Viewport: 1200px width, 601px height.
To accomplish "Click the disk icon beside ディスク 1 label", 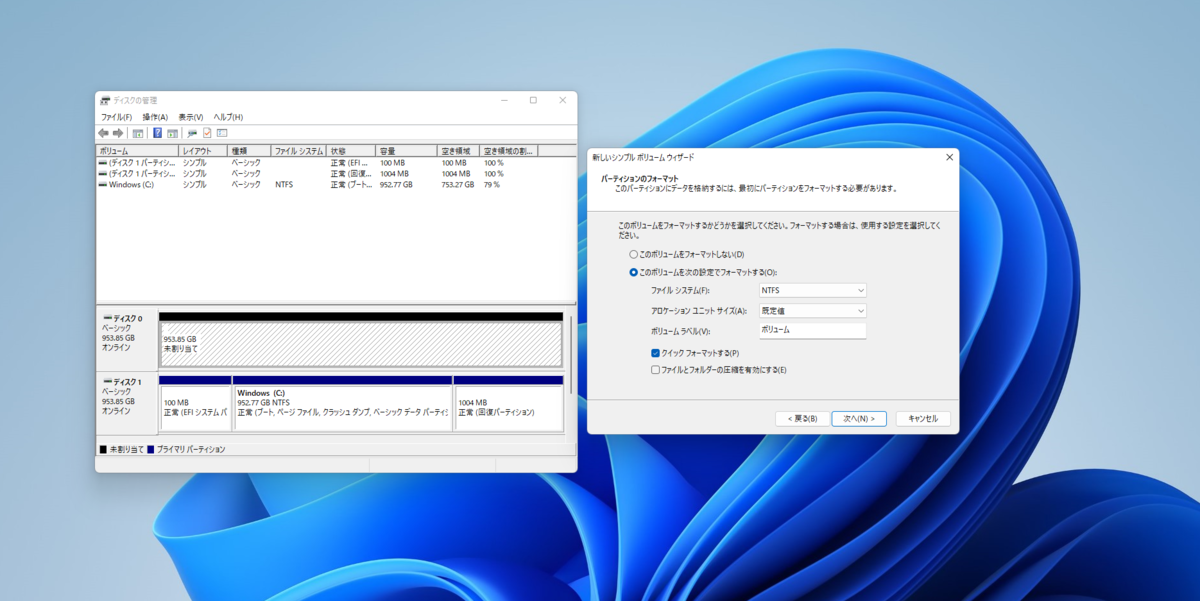I will (x=107, y=381).
